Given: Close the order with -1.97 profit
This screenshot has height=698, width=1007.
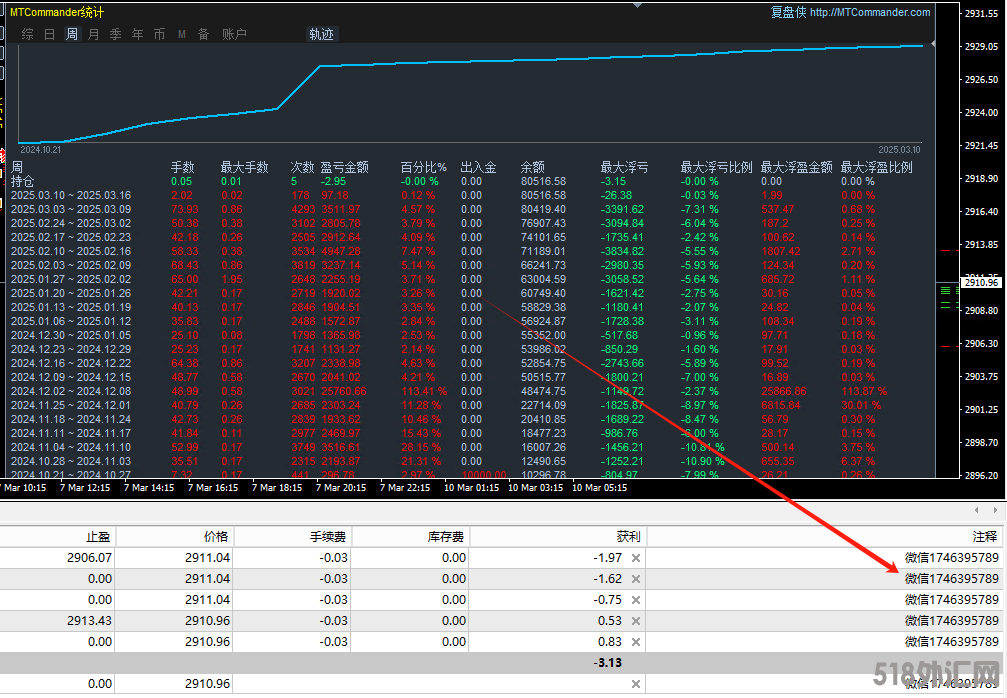Looking at the screenshot, I should (635, 557).
